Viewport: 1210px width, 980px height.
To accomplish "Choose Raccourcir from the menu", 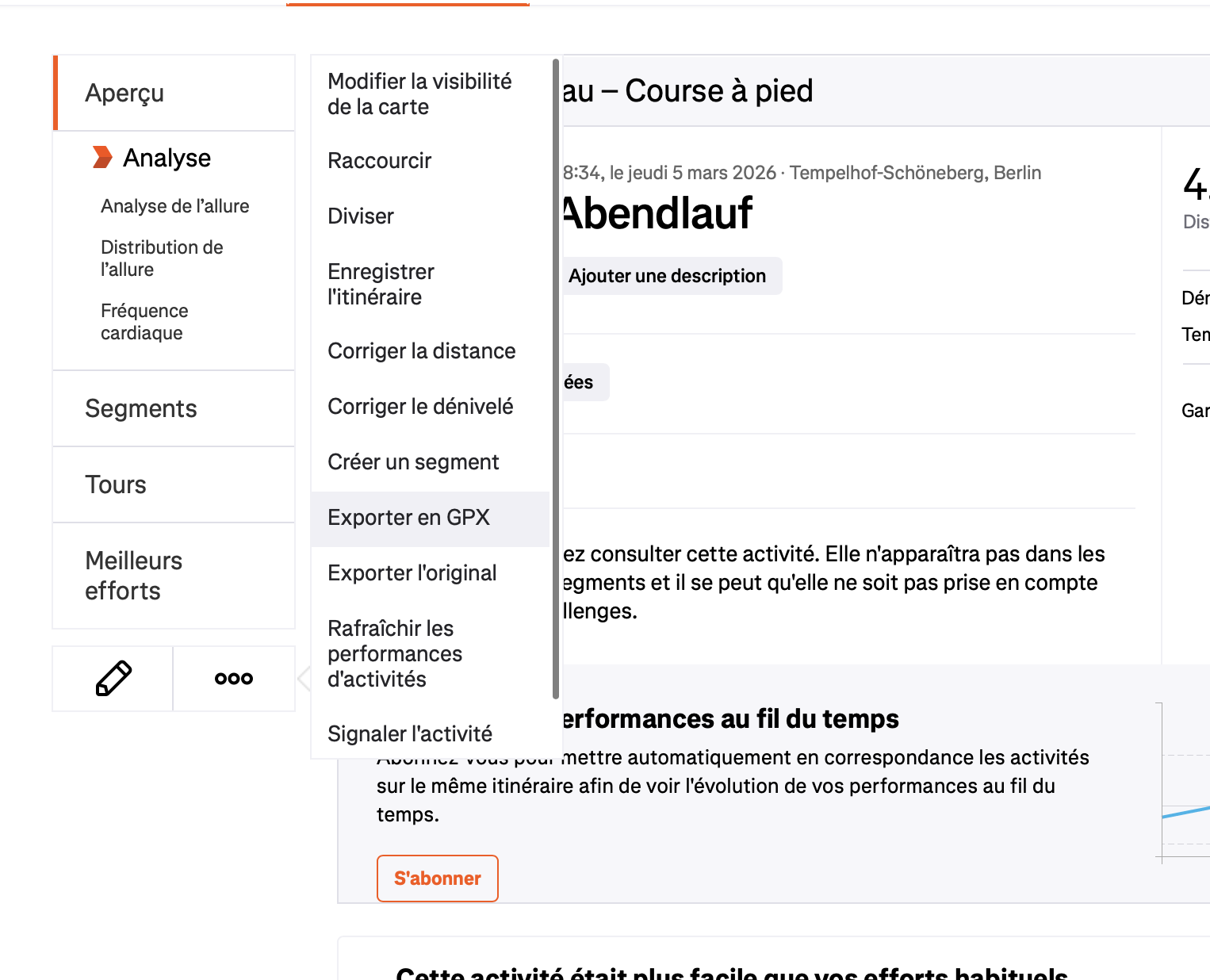I will (379, 160).
